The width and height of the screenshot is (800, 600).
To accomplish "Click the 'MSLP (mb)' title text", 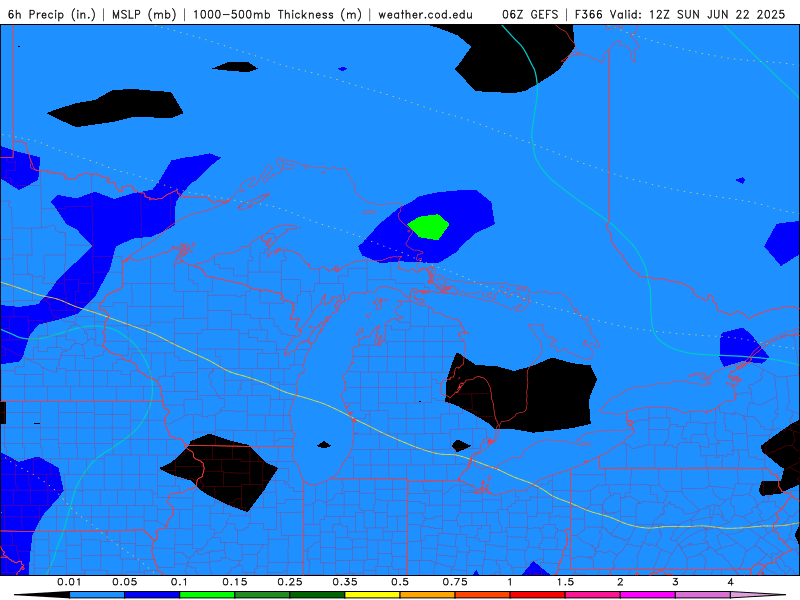I will [x=144, y=14].
